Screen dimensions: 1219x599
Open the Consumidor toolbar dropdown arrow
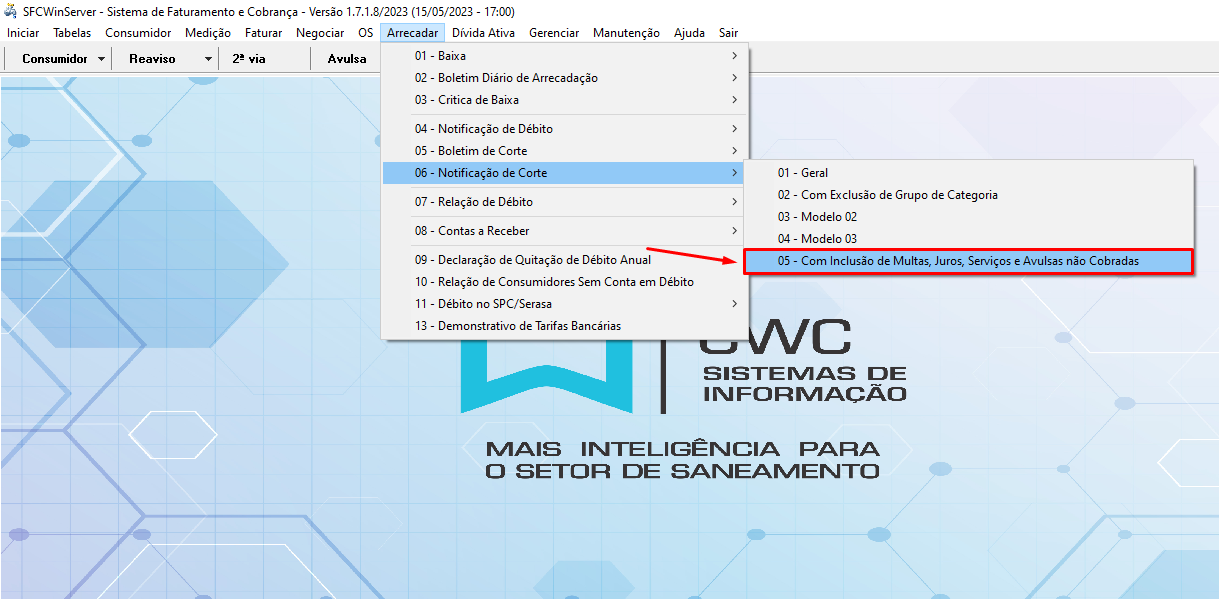tap(102, 59)
